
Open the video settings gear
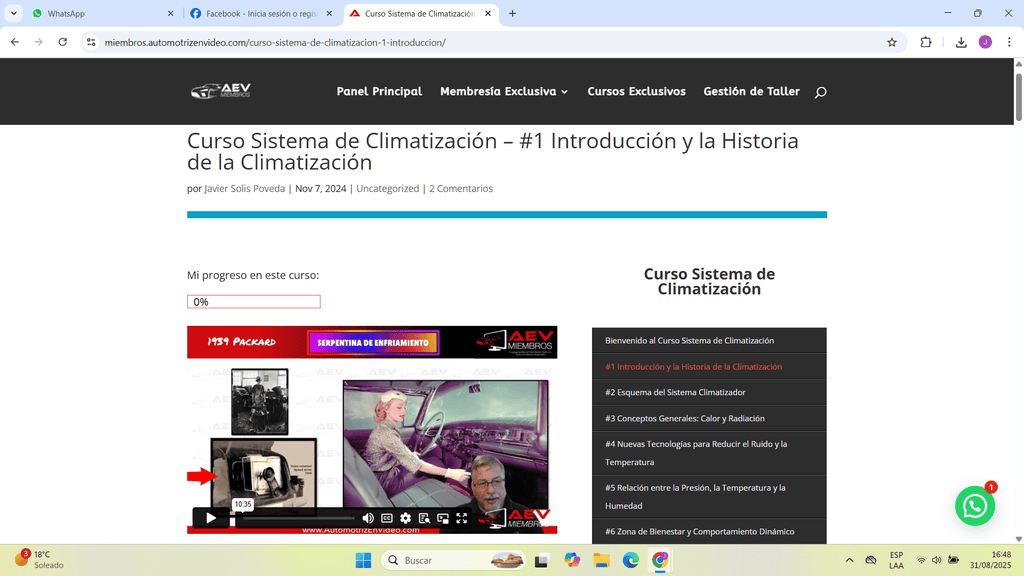[x=405, y=518]
